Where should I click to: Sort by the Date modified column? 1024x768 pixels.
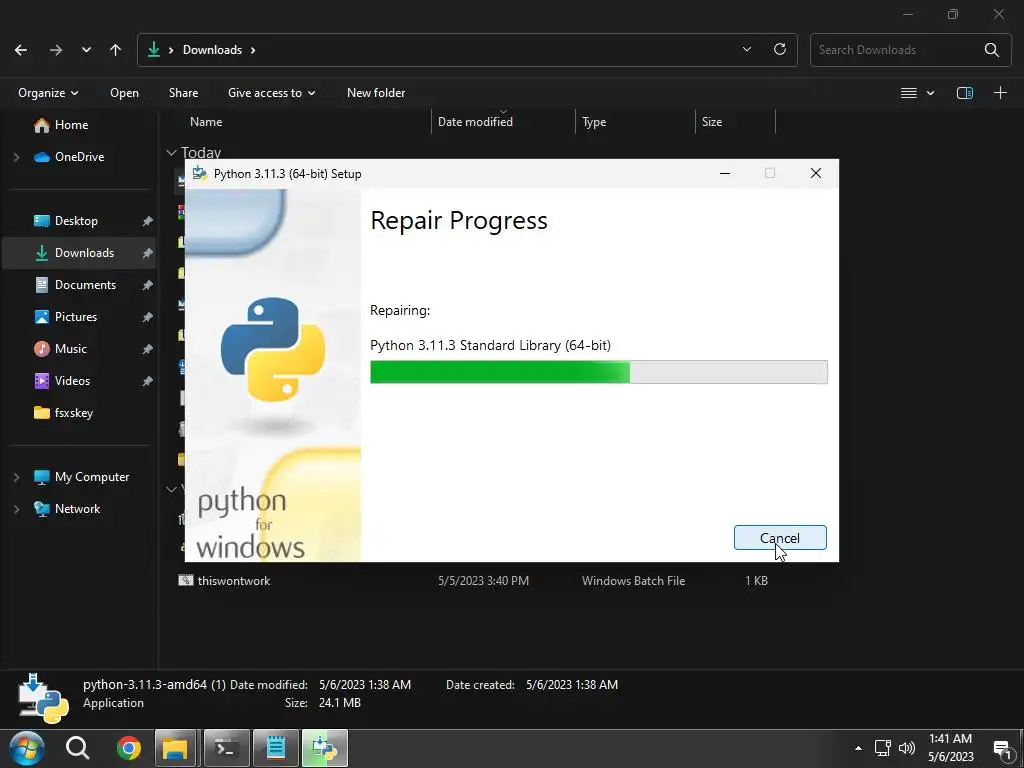tap(475, 122)
